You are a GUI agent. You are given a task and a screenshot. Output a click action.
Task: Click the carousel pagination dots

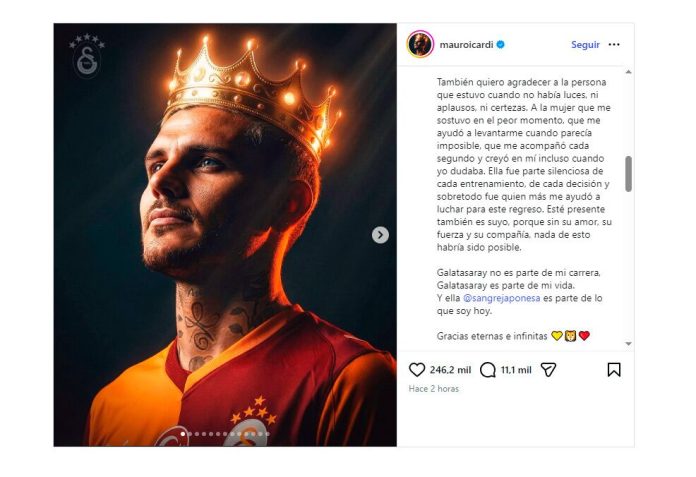click(x=225, y=434)
